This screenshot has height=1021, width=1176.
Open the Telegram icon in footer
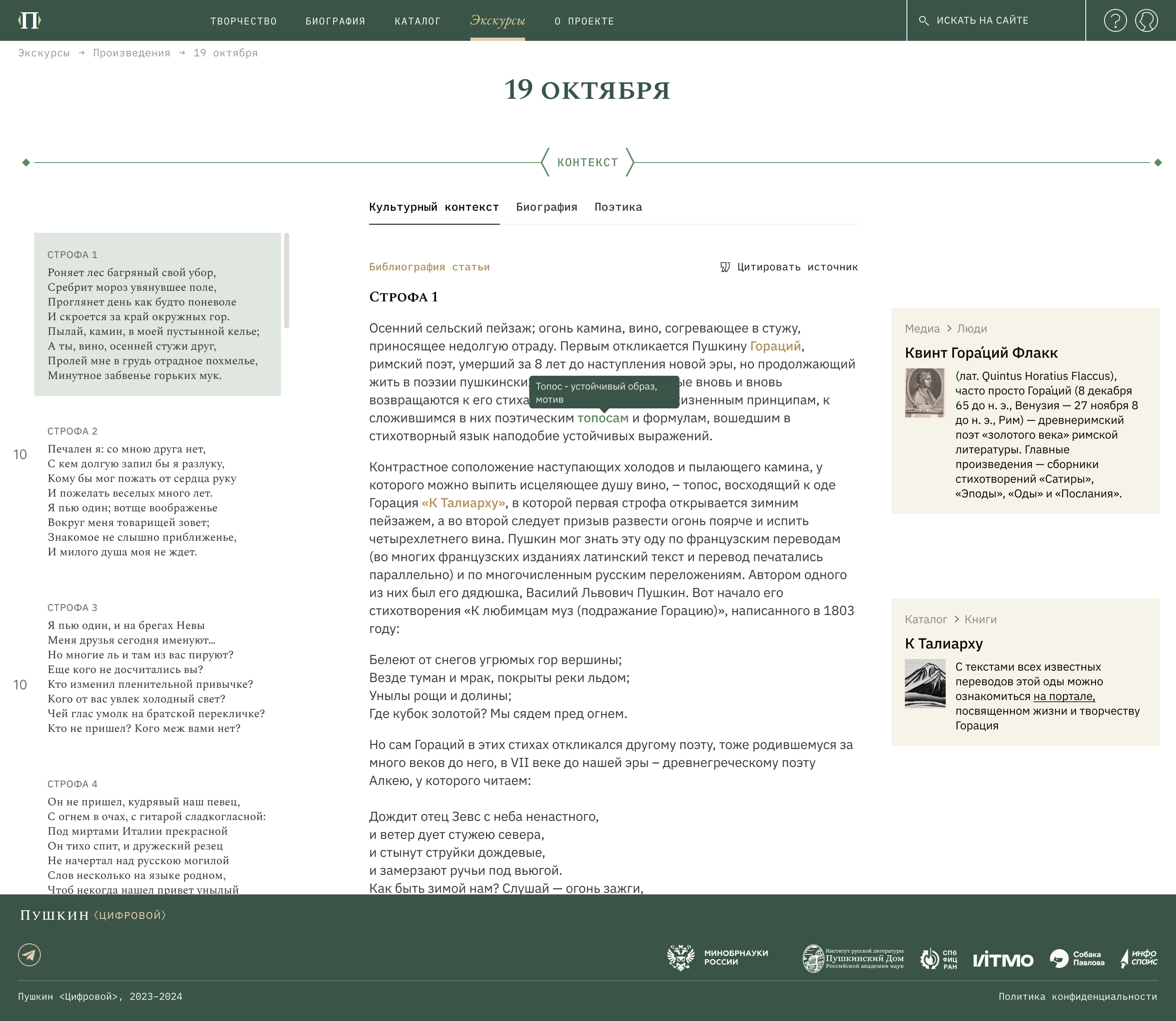click(30, 954)
